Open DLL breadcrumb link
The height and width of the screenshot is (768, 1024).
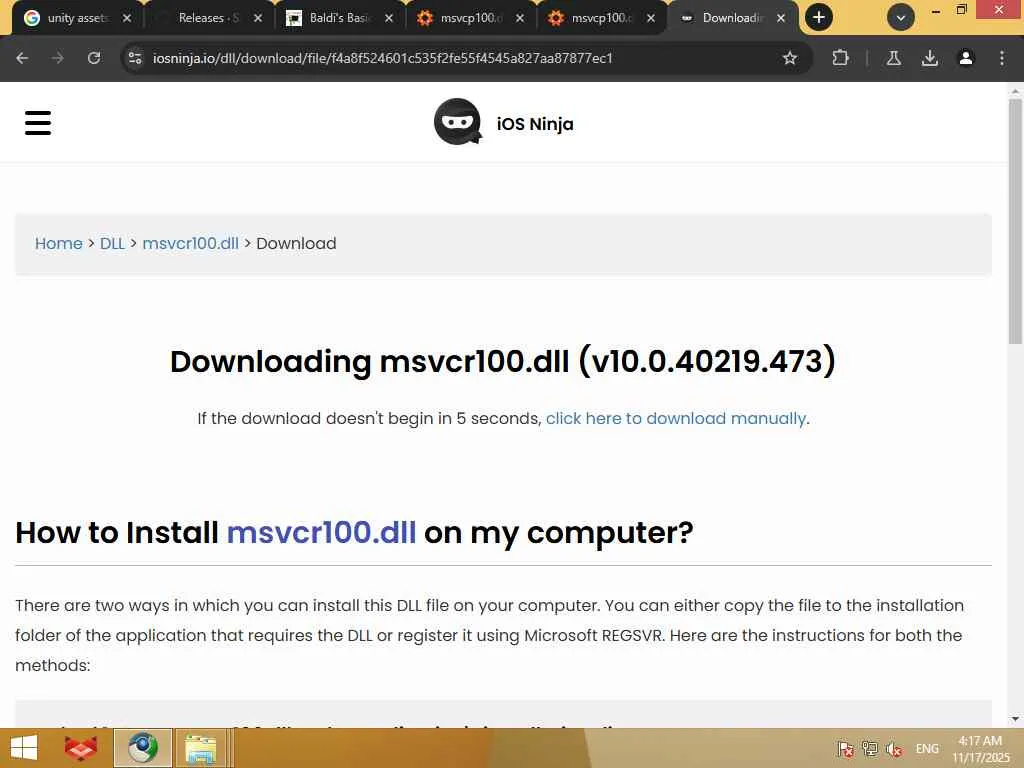[112, 244]
